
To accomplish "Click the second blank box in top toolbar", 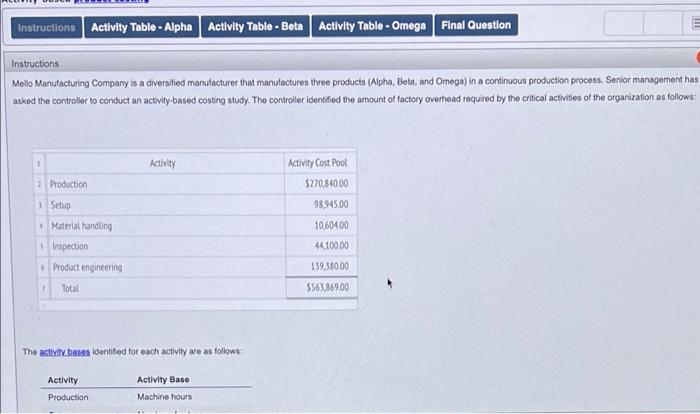I will pyautogui.click(x=663, y=23).
